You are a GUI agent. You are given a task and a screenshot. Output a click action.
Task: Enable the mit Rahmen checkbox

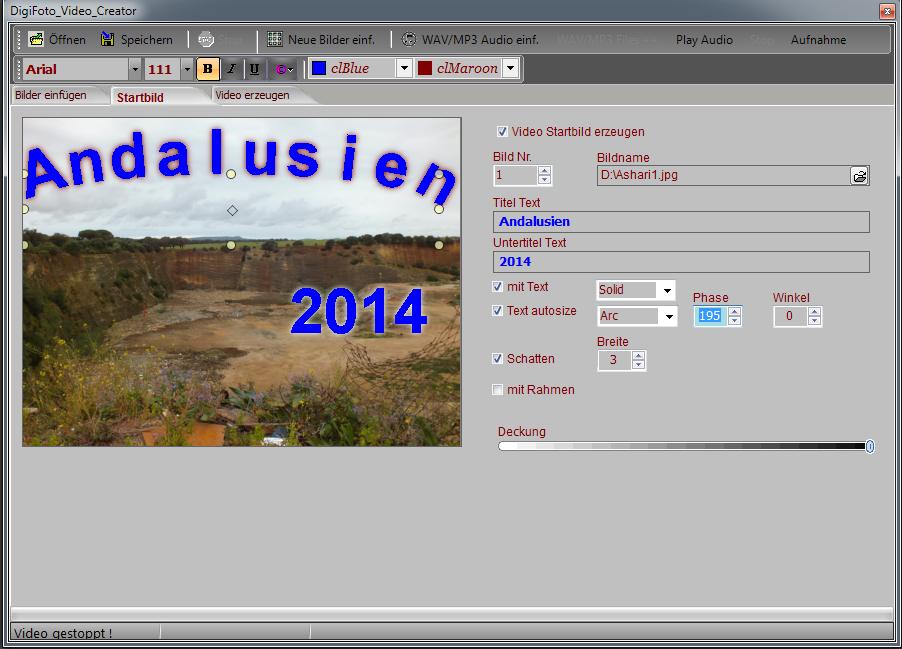[498, 390]
